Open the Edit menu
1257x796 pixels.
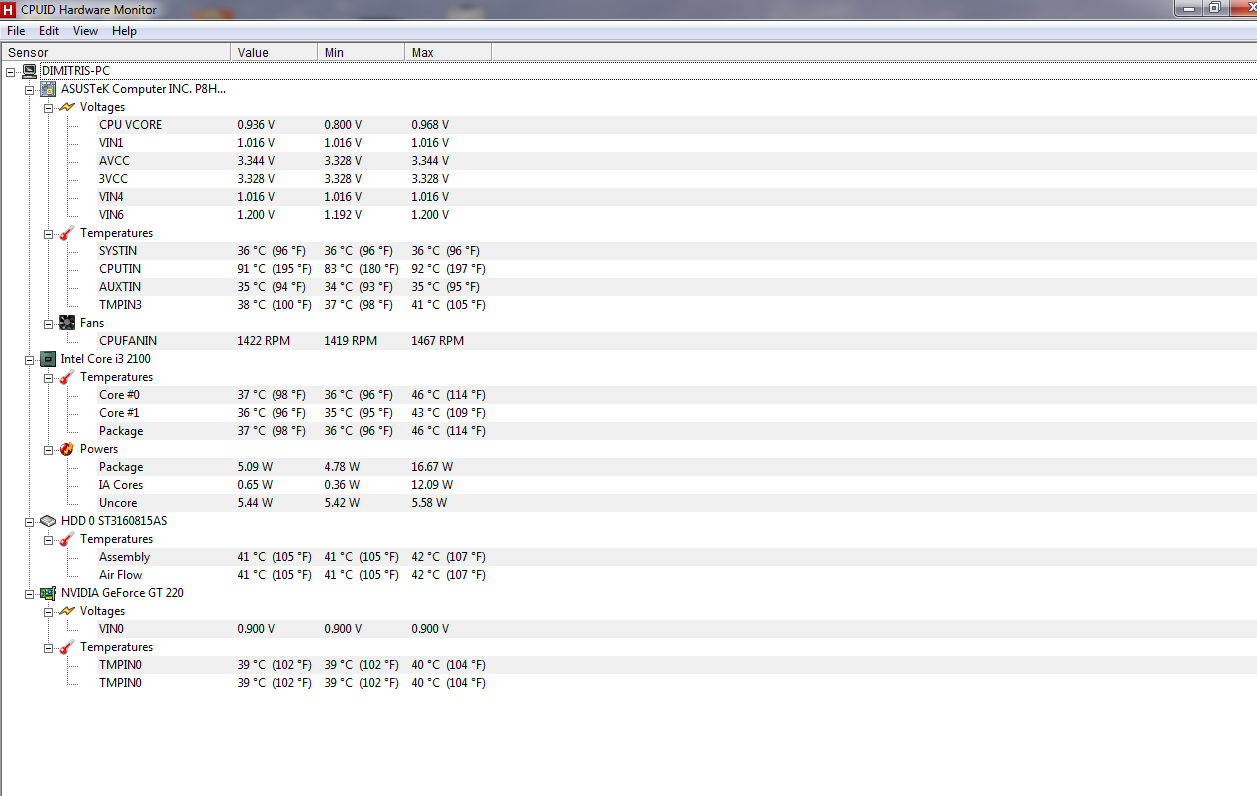click(49, 31)
